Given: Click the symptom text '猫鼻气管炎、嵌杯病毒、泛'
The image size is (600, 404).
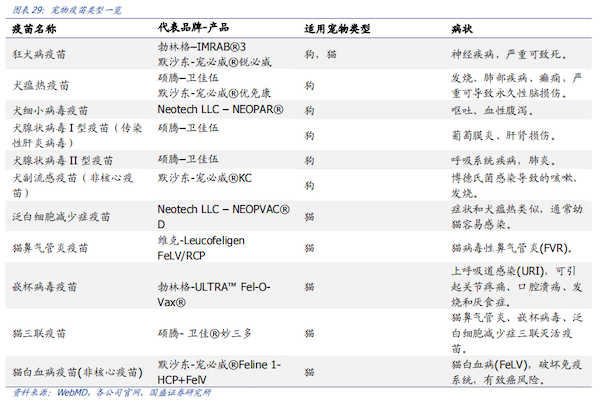Looking at the screenshot, I should pos(517,318).
